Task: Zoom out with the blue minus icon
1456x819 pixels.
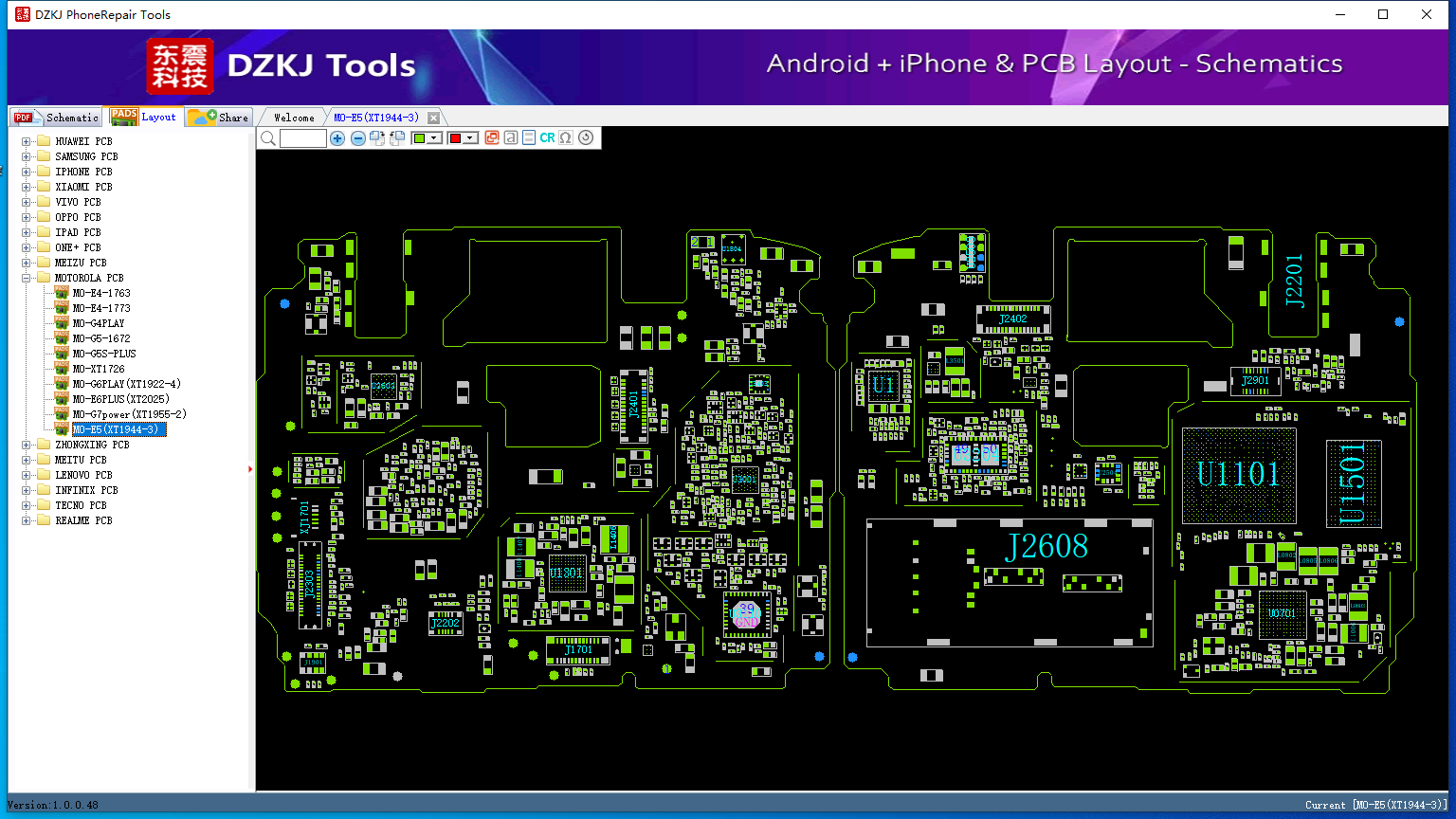Action: click(358, 138)
